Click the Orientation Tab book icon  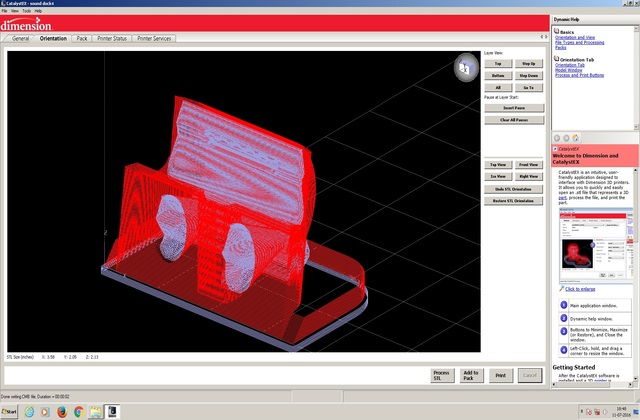pyautogui.click(x=556, y=59)
